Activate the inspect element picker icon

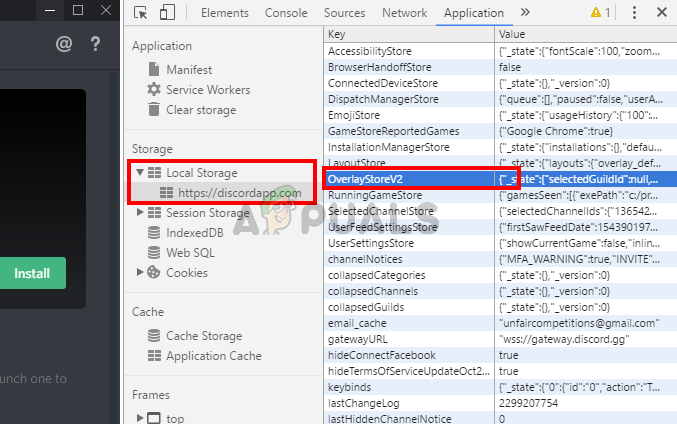coord(140,13)
